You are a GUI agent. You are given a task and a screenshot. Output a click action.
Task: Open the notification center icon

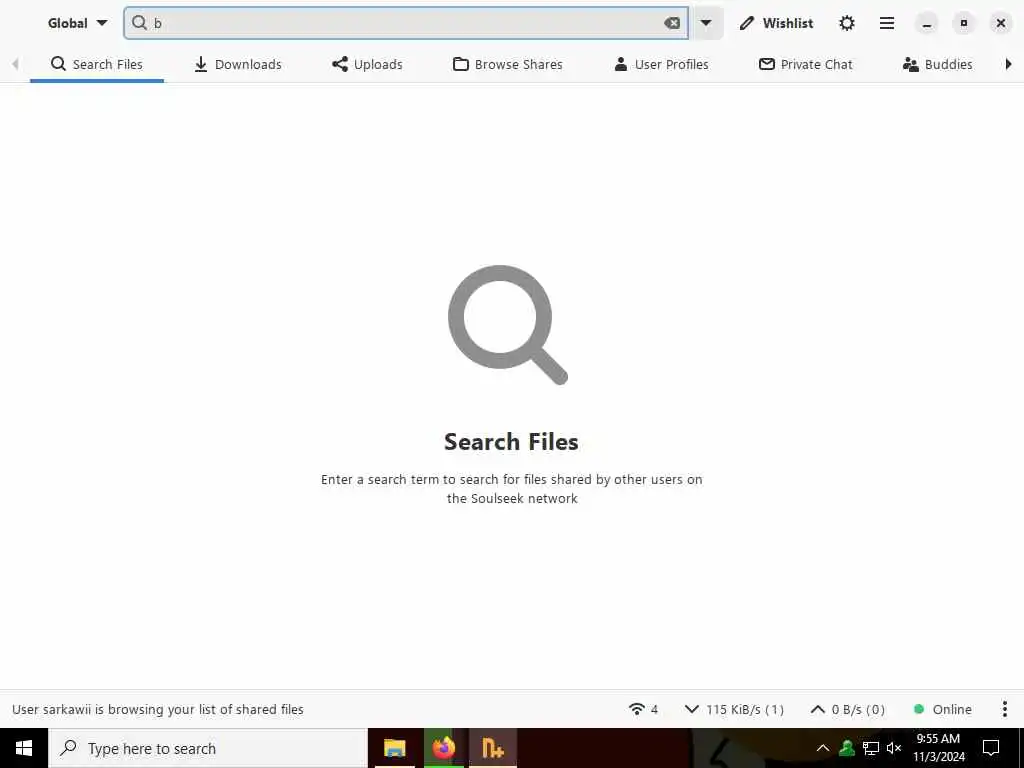[991, 748]
